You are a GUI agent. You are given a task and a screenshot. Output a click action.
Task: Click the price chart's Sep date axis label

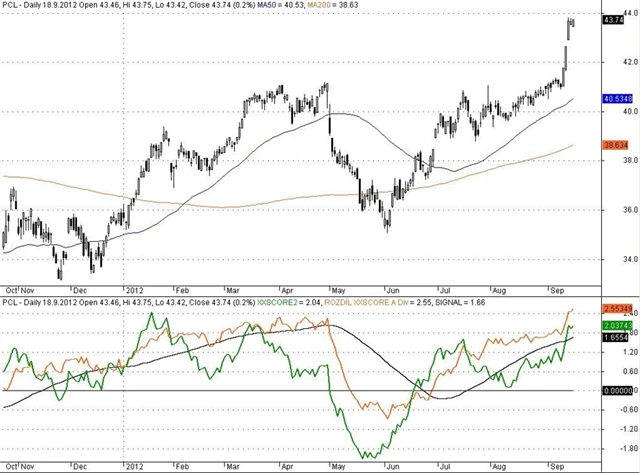pos(557,291)
